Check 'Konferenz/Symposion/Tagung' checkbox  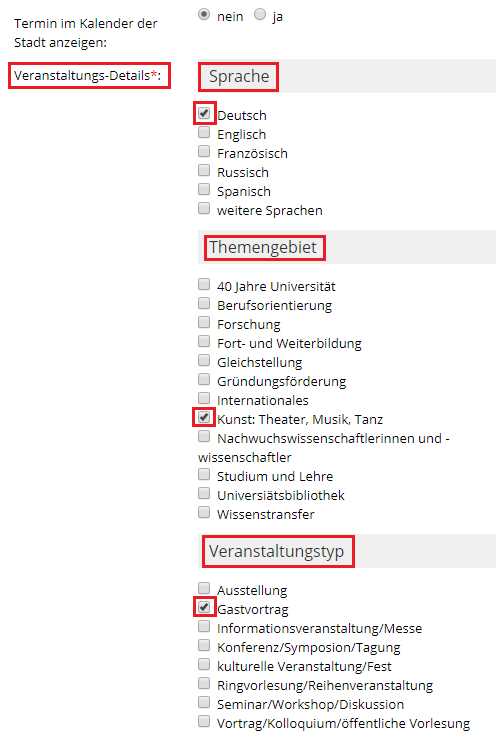(204, 645)
